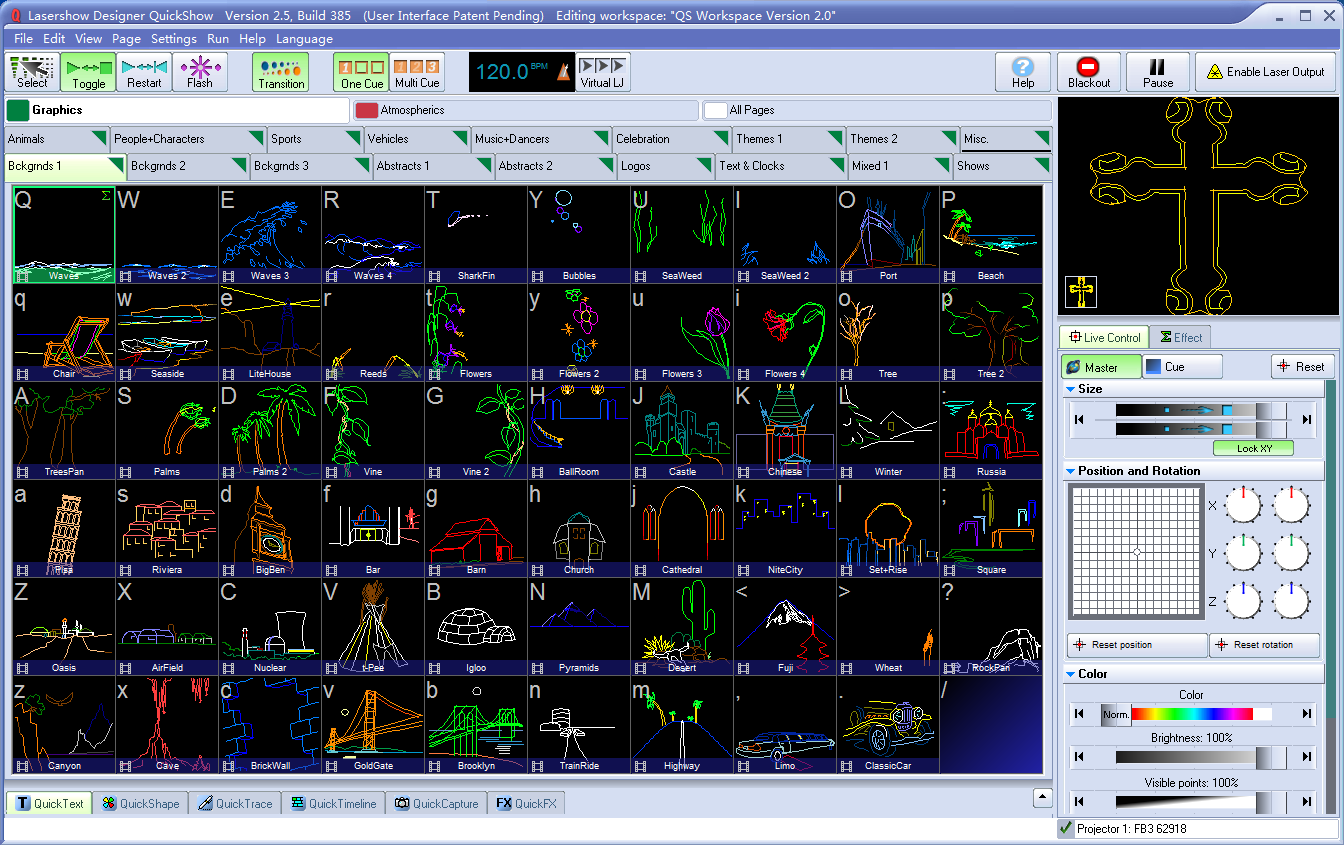This screenshot has height=845, width=1344.
Task: Switch to Effect tab
Action: point(1181,337)
